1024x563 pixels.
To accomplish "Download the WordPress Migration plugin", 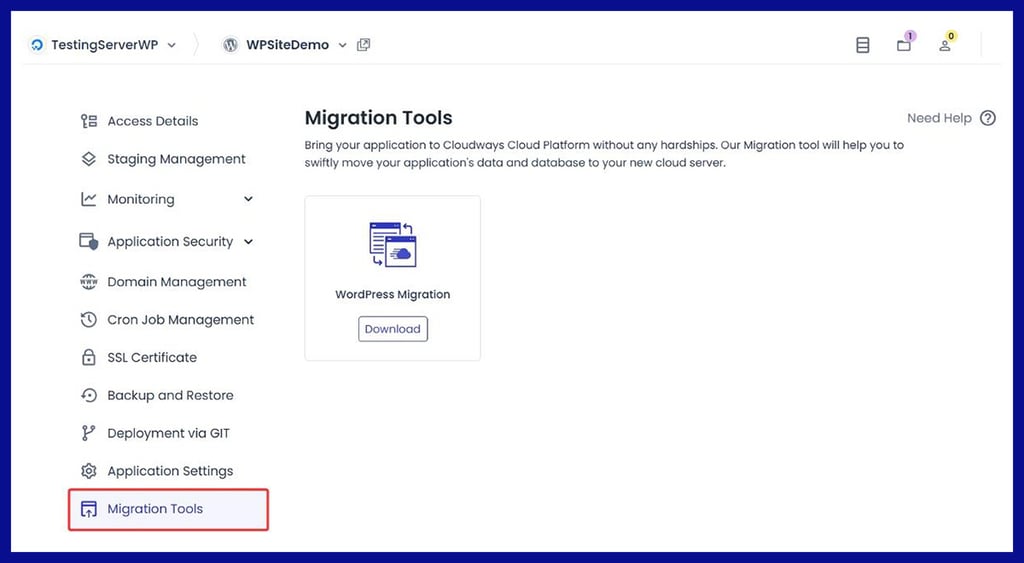I will [392, 329].
